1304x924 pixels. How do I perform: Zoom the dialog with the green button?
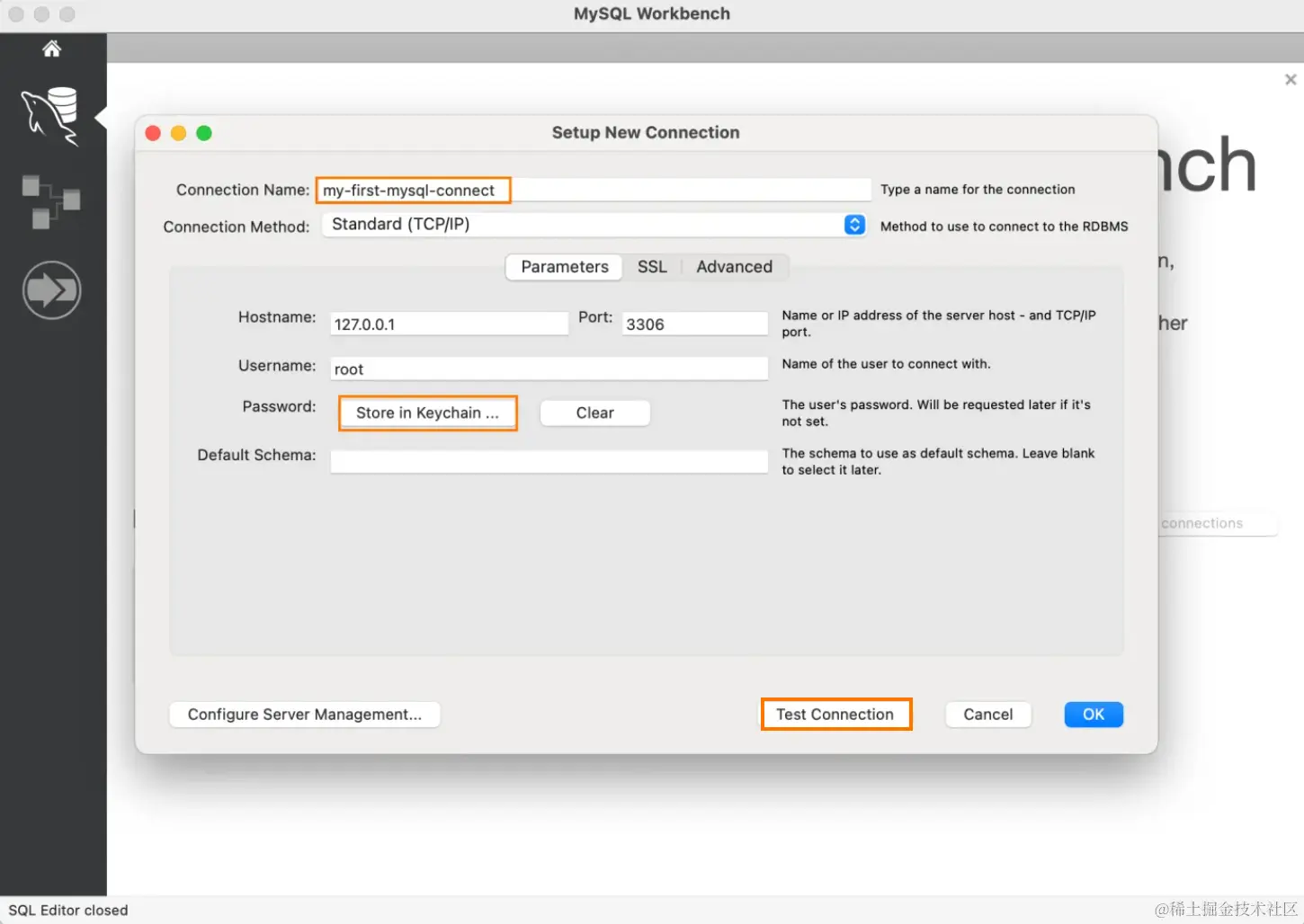(x=204, y=133)
